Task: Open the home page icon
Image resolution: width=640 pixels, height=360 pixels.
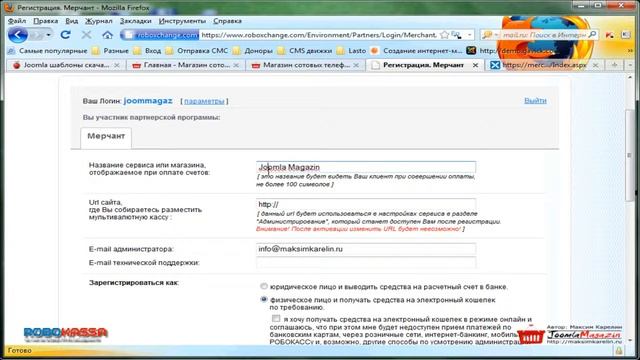Action: click(107, 35)
